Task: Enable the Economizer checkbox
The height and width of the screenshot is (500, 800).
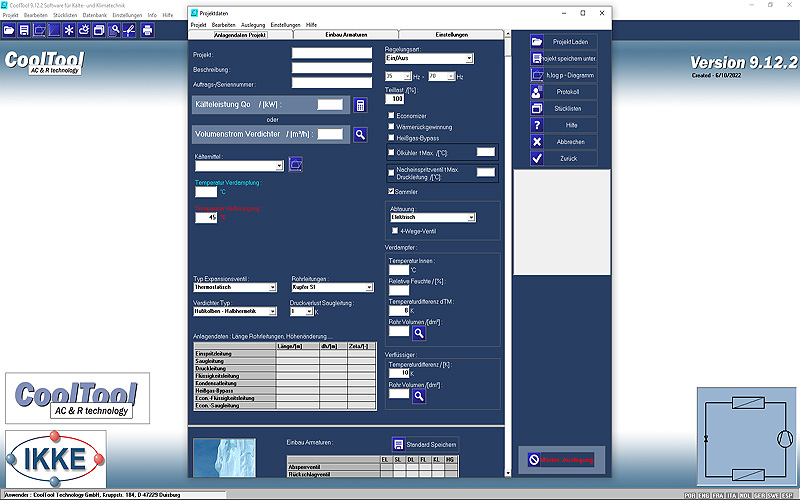Action: tap(392, 115)
